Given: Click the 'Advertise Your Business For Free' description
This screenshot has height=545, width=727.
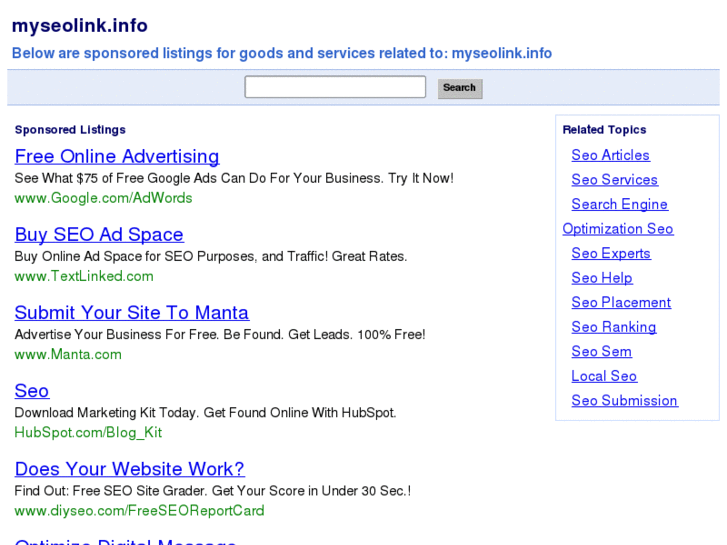Looking at the screenshot, I should (x=220, y=334).
